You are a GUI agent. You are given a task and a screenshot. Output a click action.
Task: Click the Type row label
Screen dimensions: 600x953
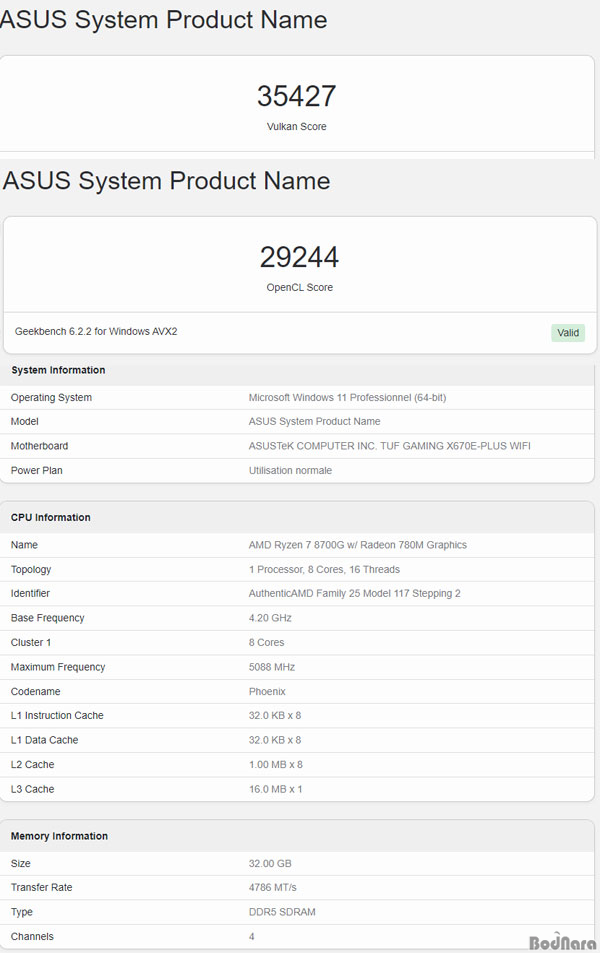point(22,912)
